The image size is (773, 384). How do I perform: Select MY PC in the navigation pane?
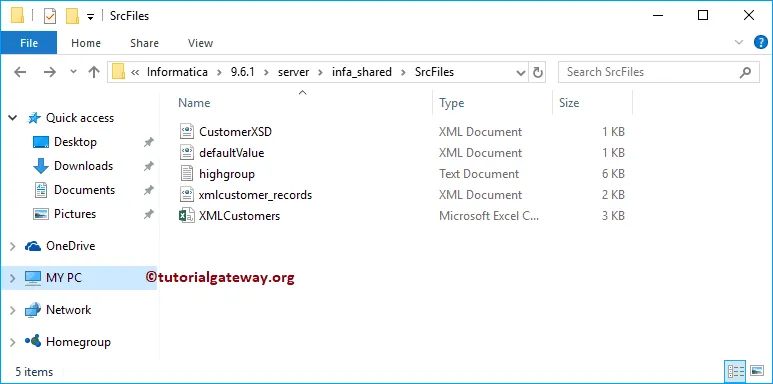[64, 278]
